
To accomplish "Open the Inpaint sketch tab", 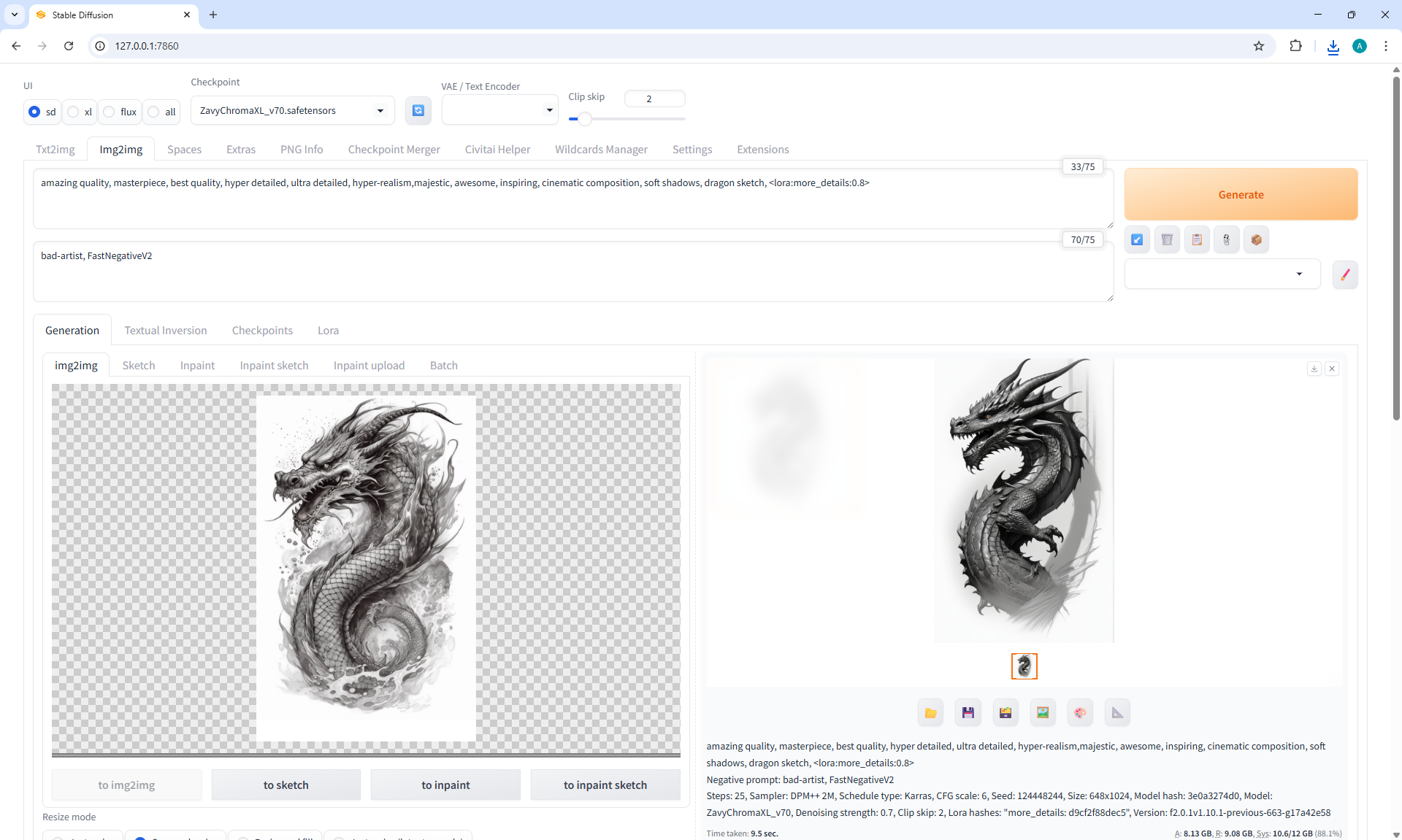I will tap(274, 365).
